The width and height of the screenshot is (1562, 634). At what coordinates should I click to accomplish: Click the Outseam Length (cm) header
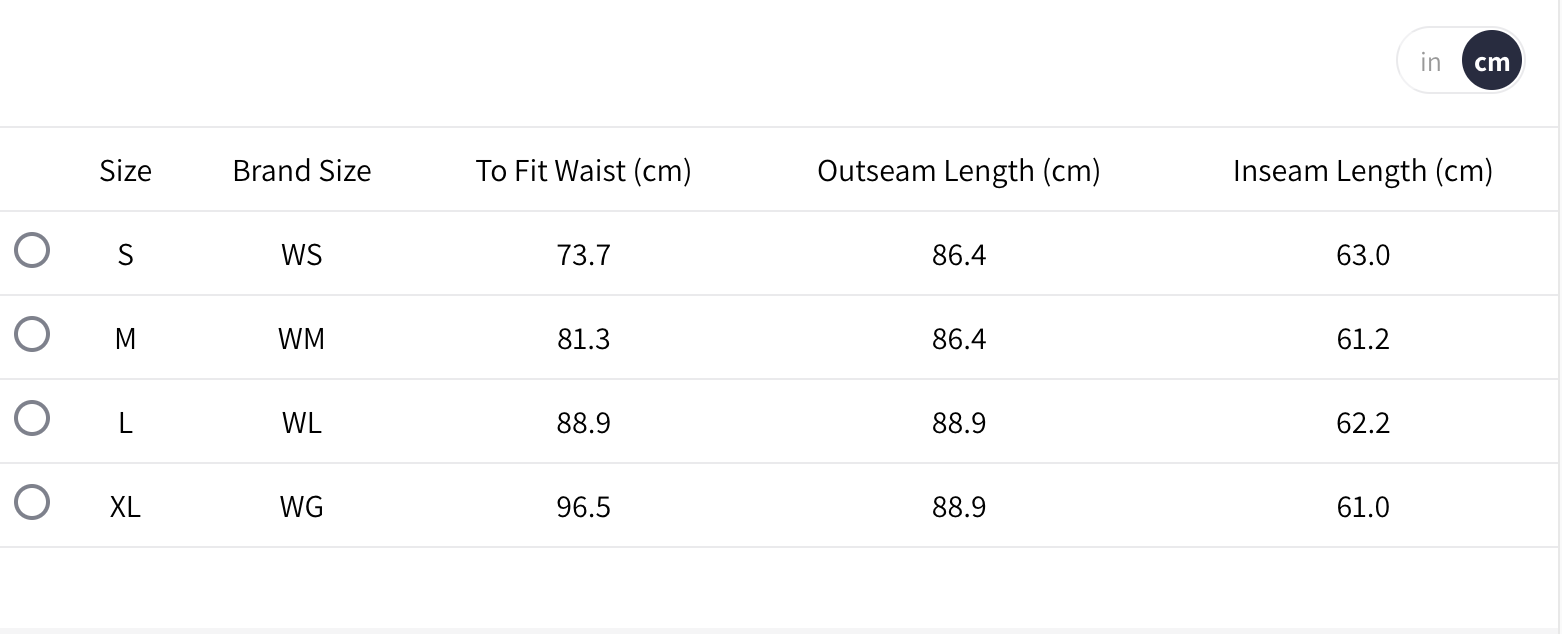958,171
